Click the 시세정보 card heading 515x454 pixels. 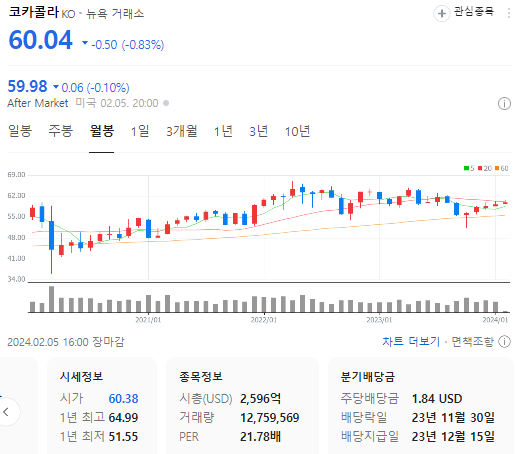click(81, 377)
